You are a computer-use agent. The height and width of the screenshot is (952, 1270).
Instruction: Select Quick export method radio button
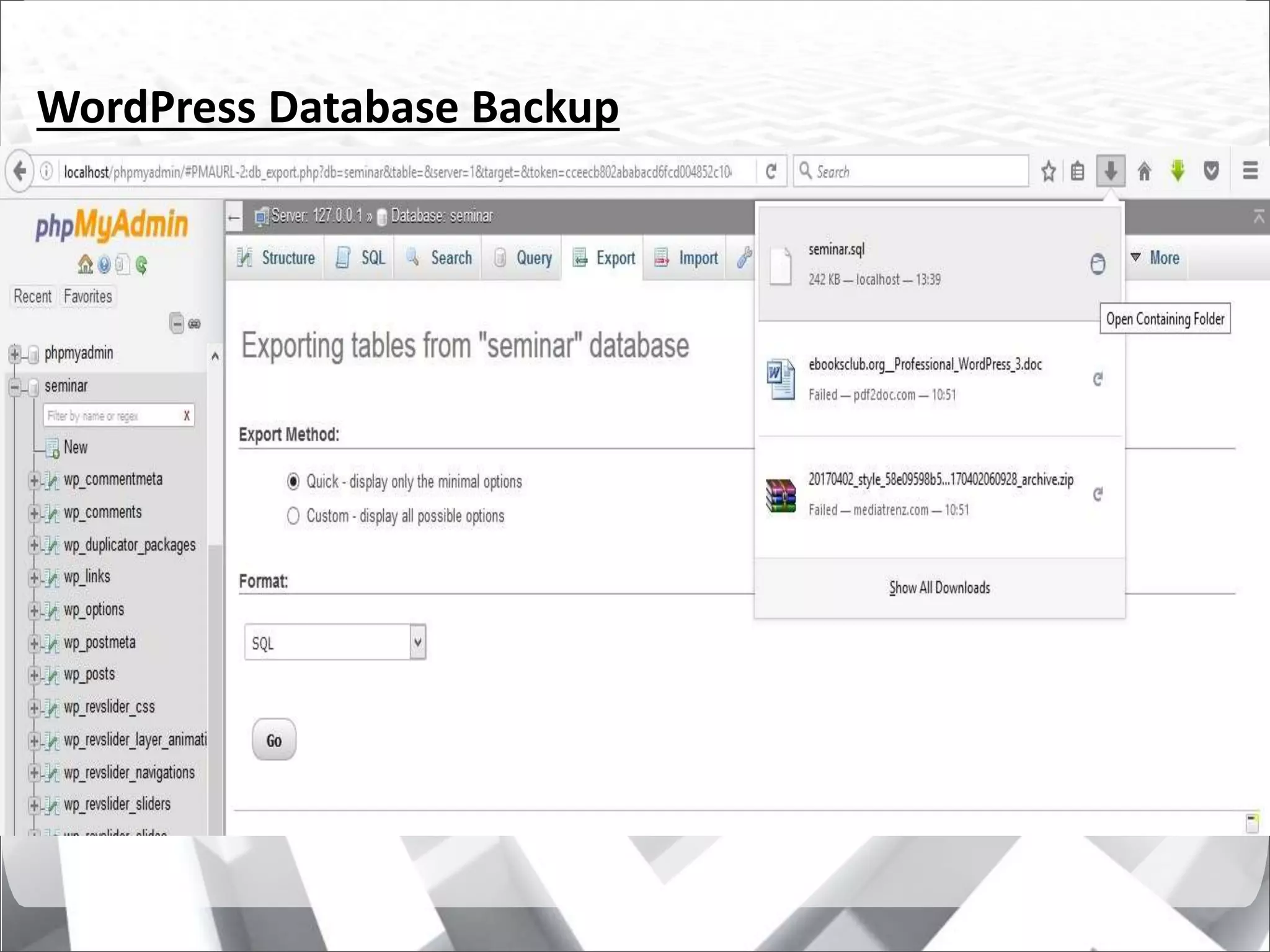tap(293, 482)
